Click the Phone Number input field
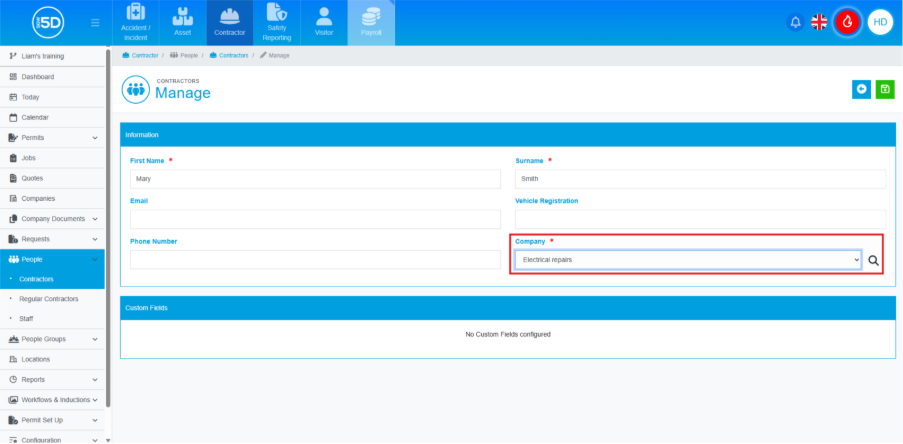Image resolution: width=903 pixels, height=444 pixels. point(316,260)
